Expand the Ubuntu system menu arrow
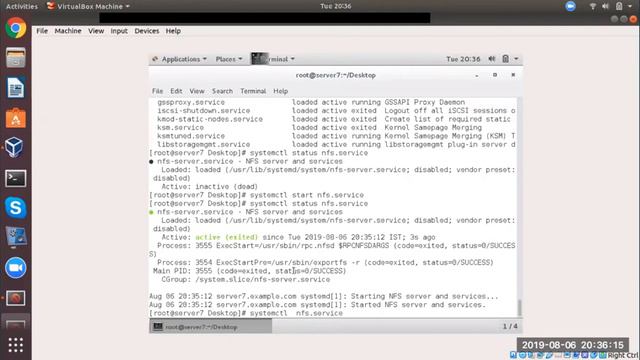This screenshot has height=360, width=640. (630, 6)
